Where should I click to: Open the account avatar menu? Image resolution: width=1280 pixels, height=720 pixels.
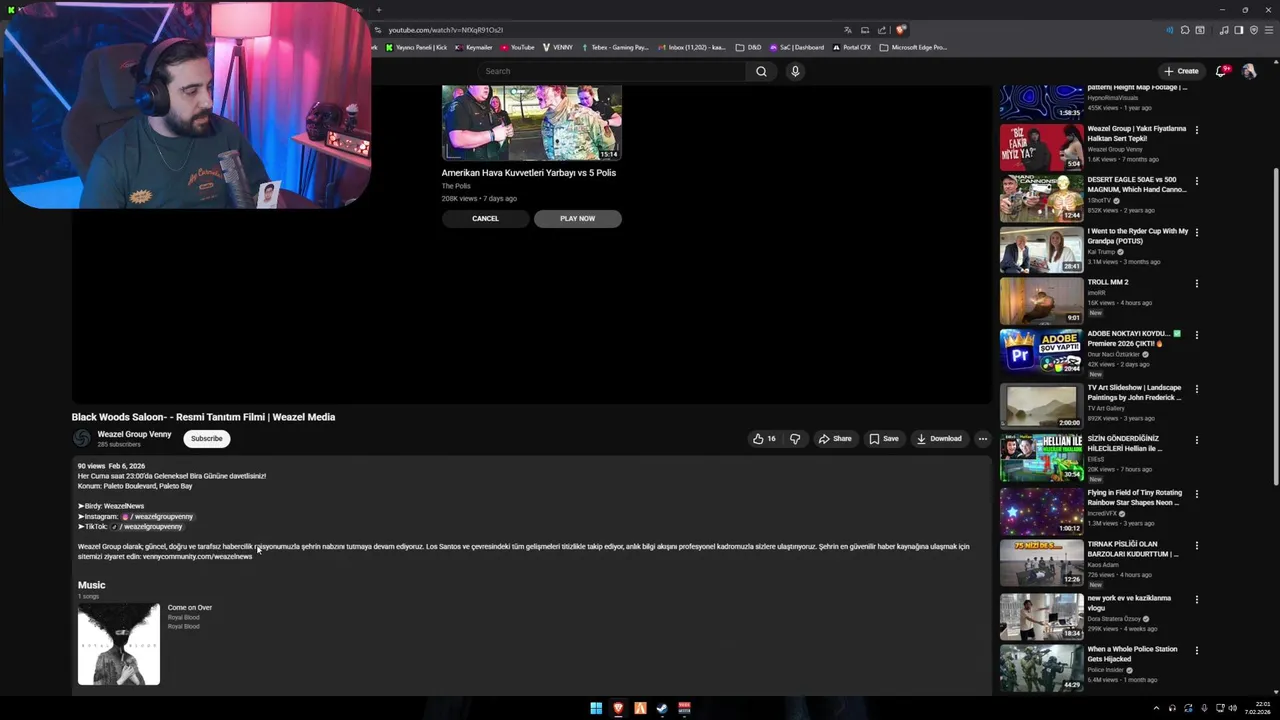[1248, 71]
